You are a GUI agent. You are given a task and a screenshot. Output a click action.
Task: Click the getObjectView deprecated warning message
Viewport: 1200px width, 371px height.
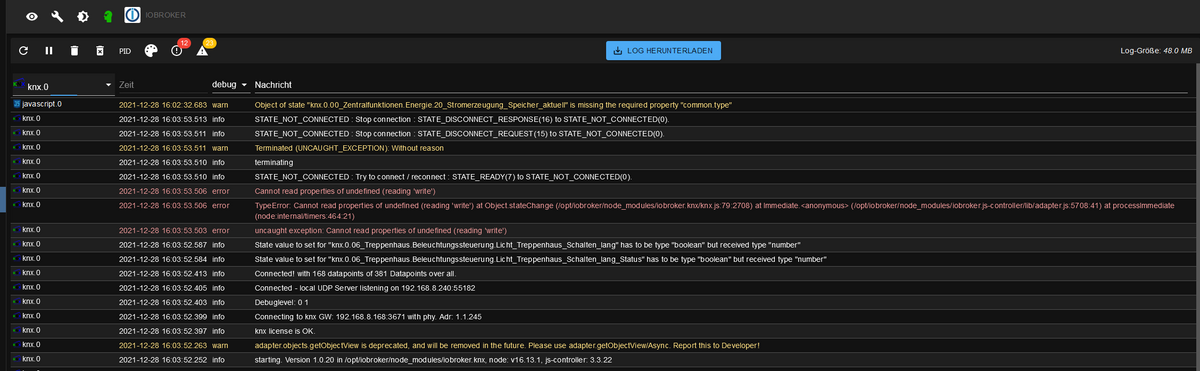[x=507, y=345]
